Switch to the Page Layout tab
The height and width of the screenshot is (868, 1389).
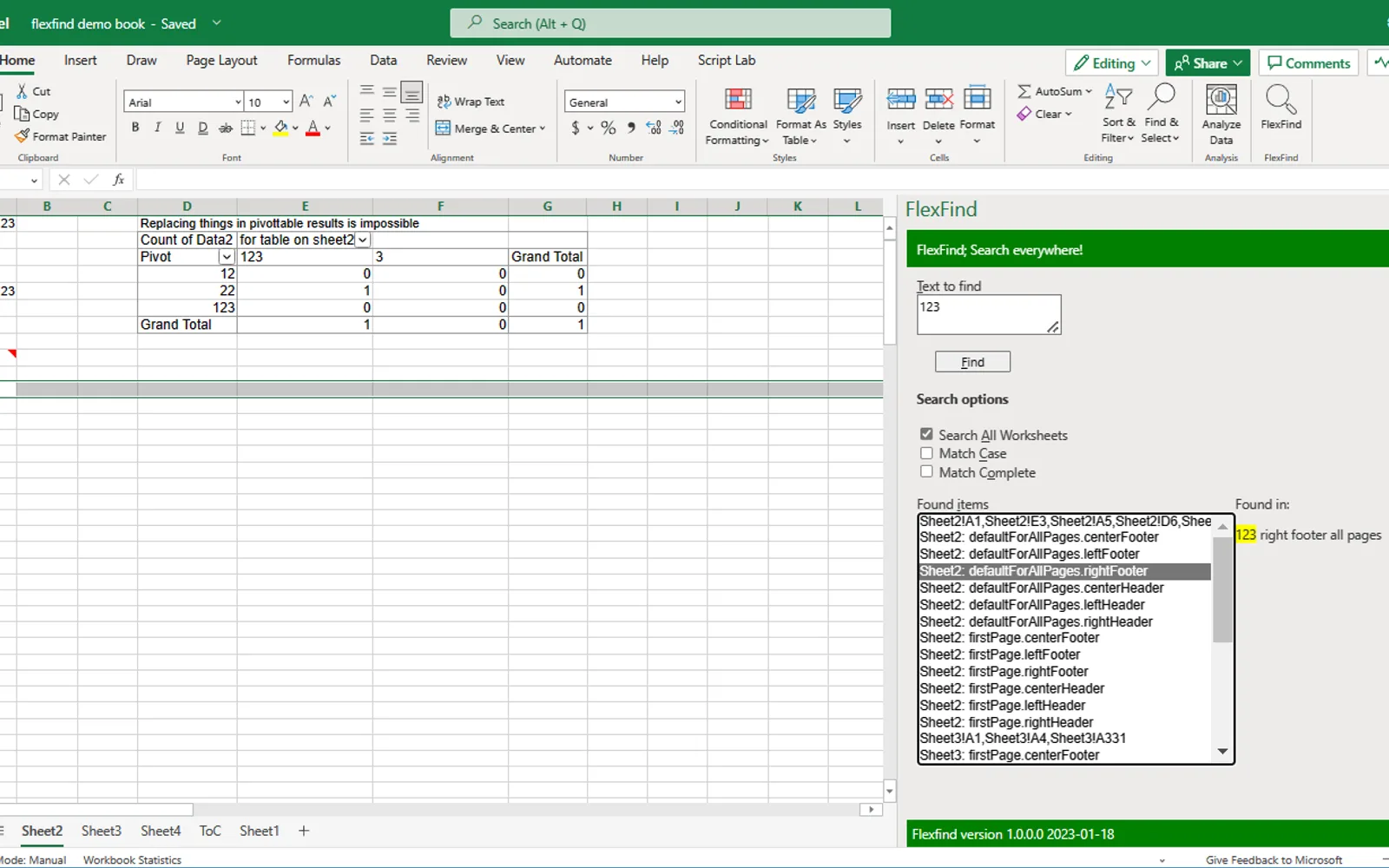pos(221,60)
